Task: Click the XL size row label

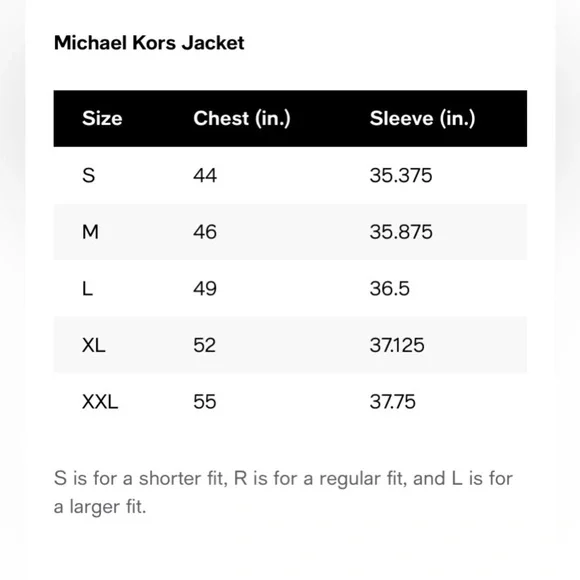Action: tap(94, 345)
